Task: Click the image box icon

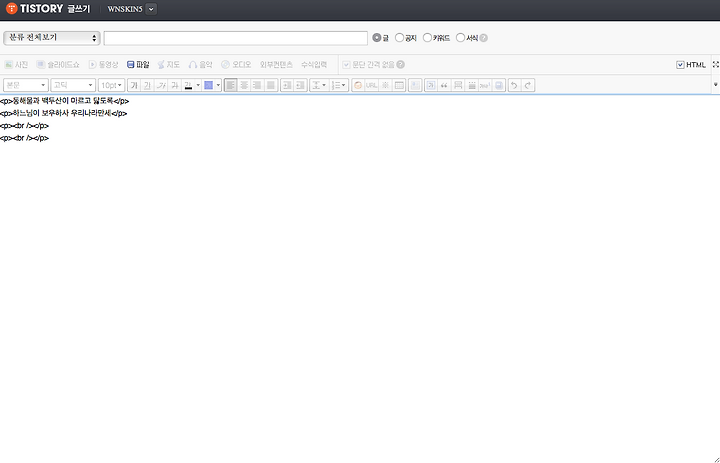Action: tap(415, 85)
